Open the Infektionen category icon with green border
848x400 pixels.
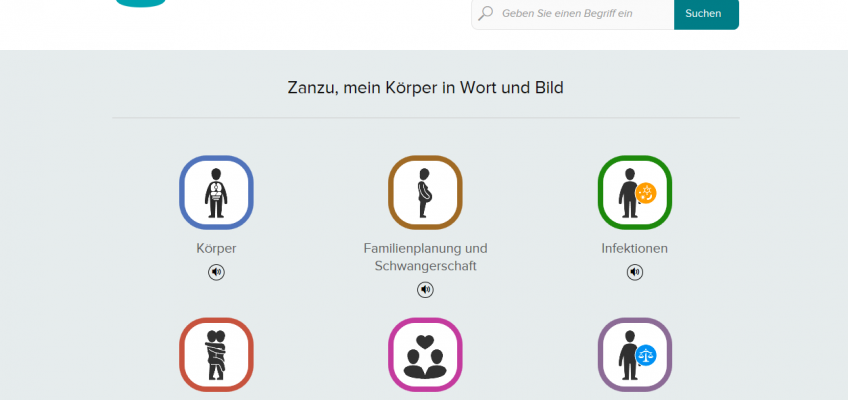click(634, 193)
